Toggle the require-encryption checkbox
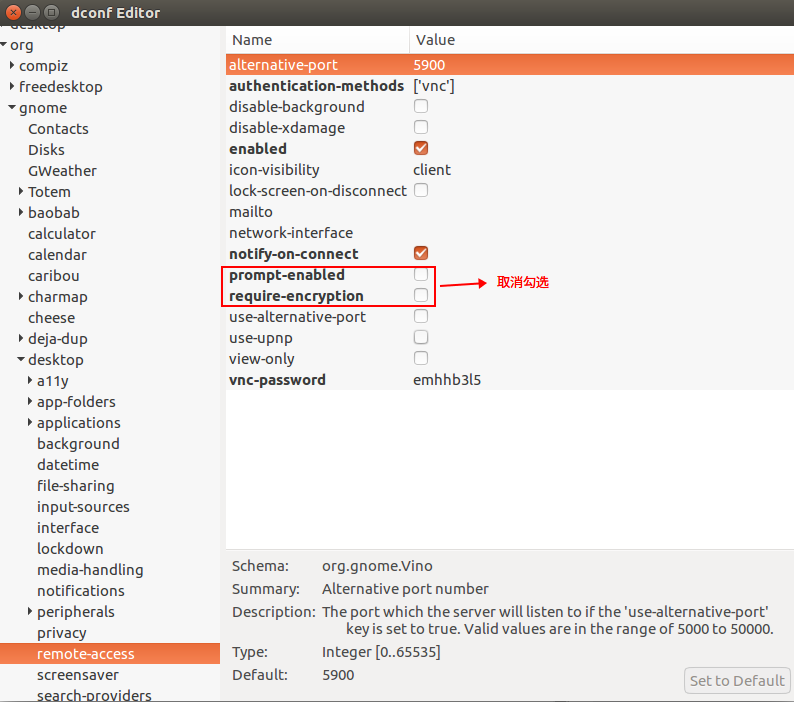The height and width of the screenshot is (702, 794). [421, 295]
